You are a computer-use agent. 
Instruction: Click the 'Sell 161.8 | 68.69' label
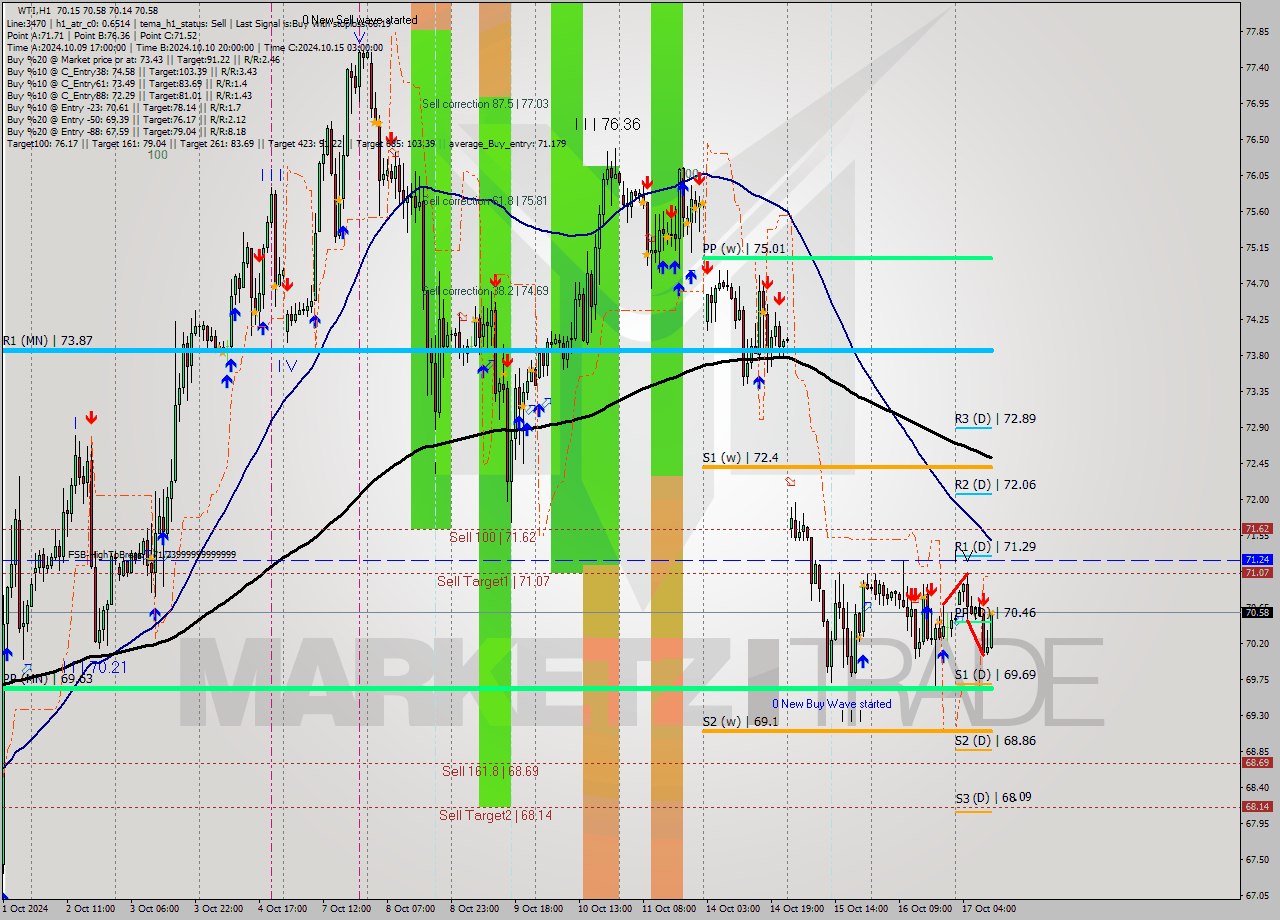tap(490, 771)
